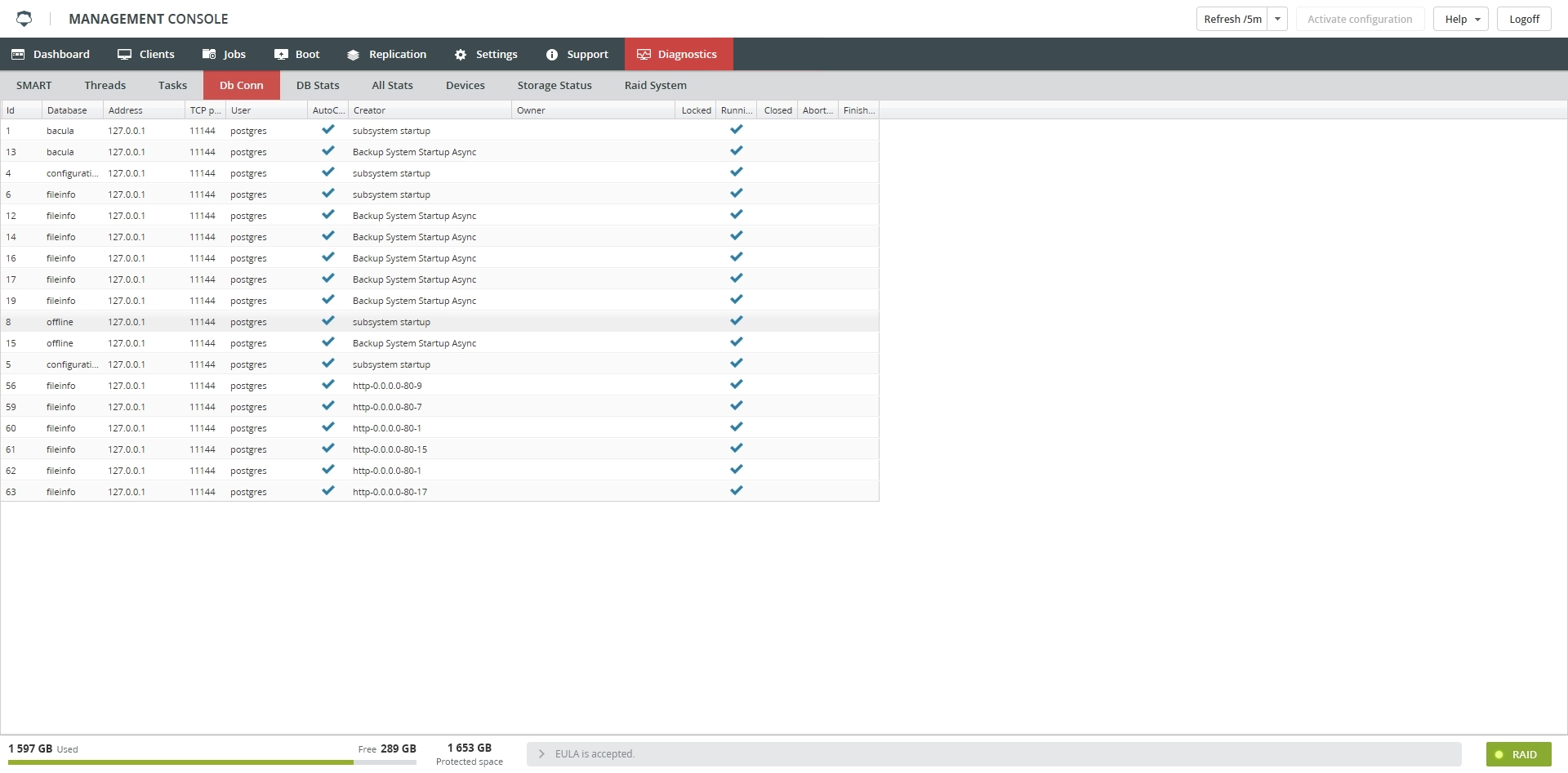Click the Running checkmark for connection Id 63
1568x773 pixels.
[737, 490]
